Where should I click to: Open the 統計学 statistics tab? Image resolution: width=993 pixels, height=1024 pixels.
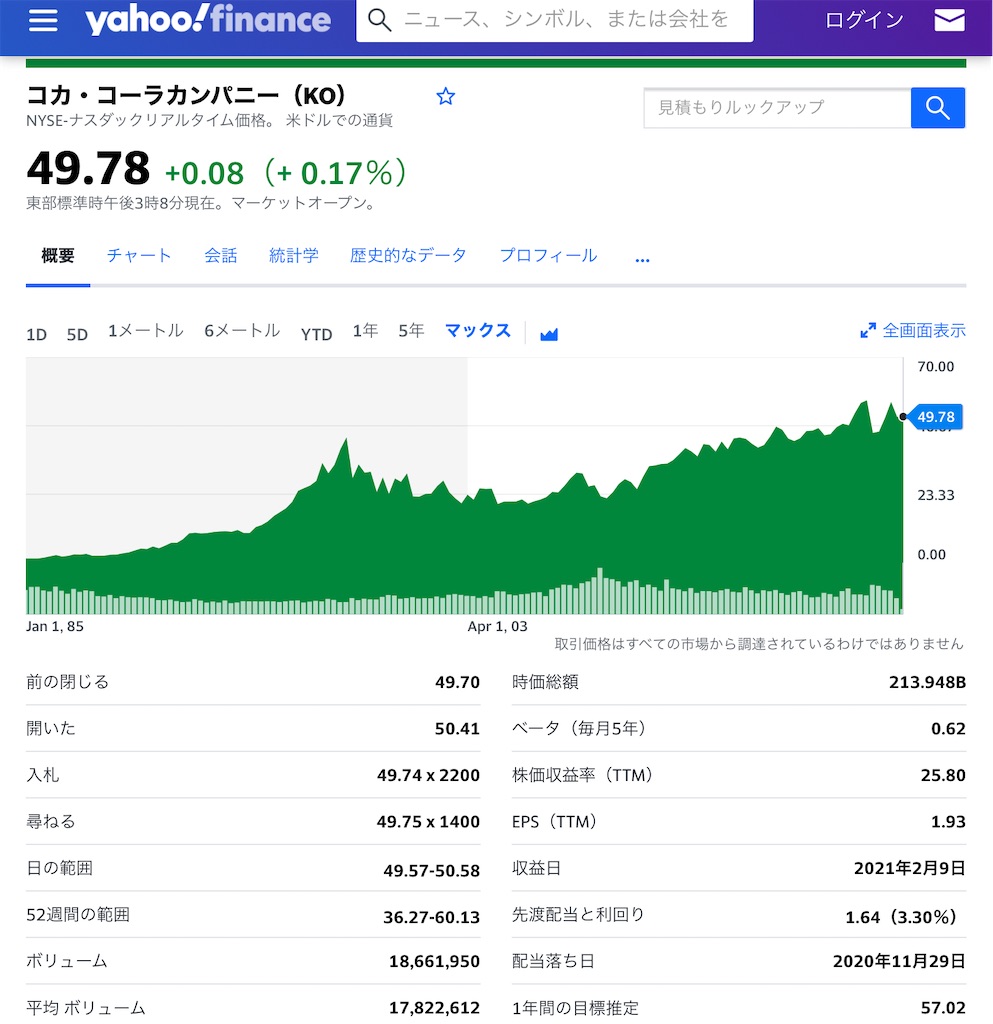coord(294,255)
